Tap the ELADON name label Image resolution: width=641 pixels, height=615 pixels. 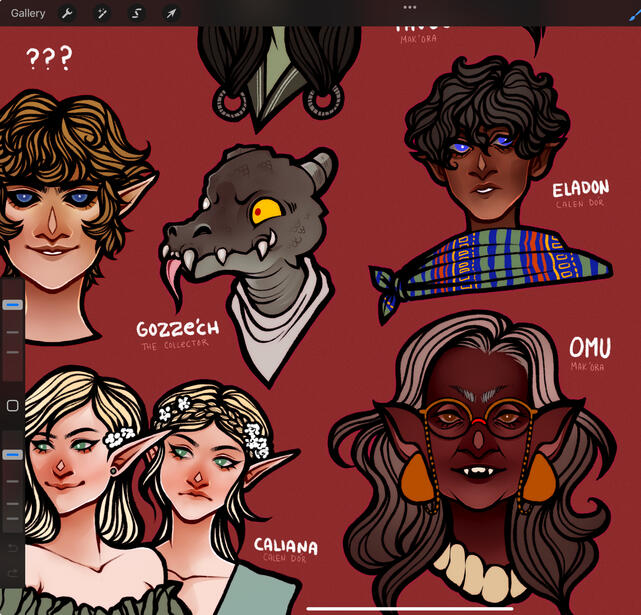point(580,190)
